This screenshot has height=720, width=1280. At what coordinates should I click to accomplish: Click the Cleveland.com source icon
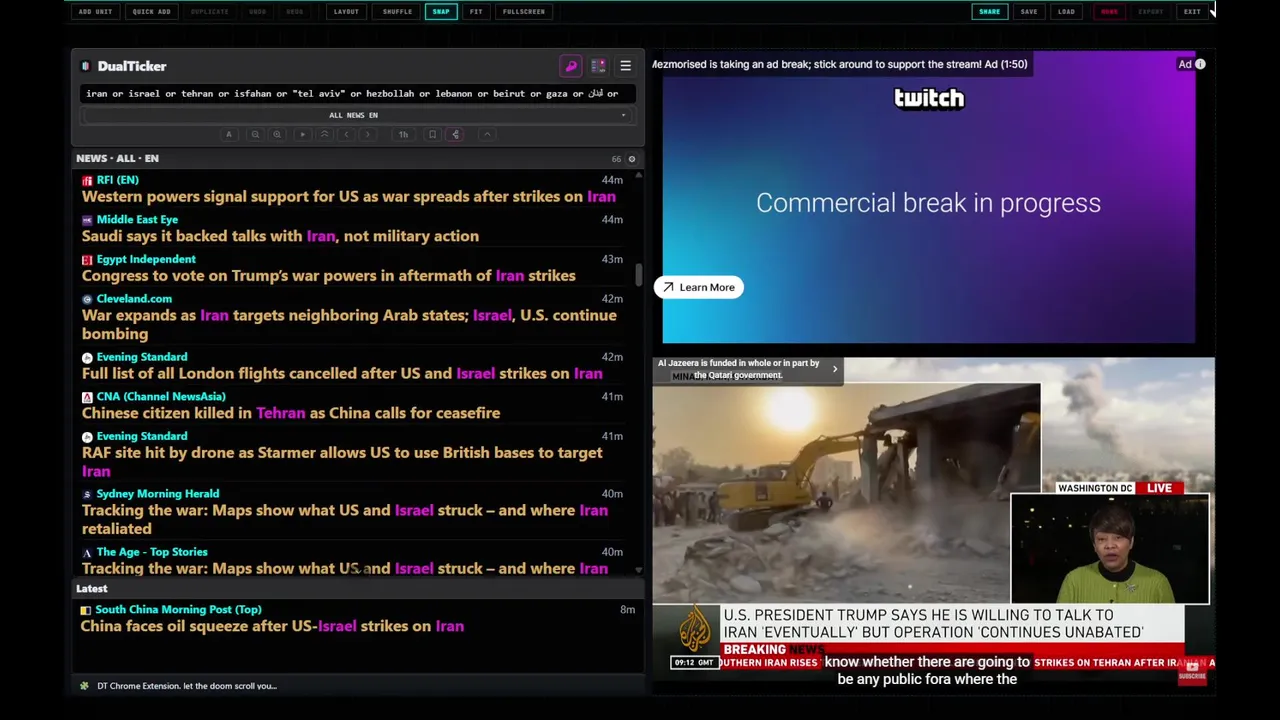87,299
